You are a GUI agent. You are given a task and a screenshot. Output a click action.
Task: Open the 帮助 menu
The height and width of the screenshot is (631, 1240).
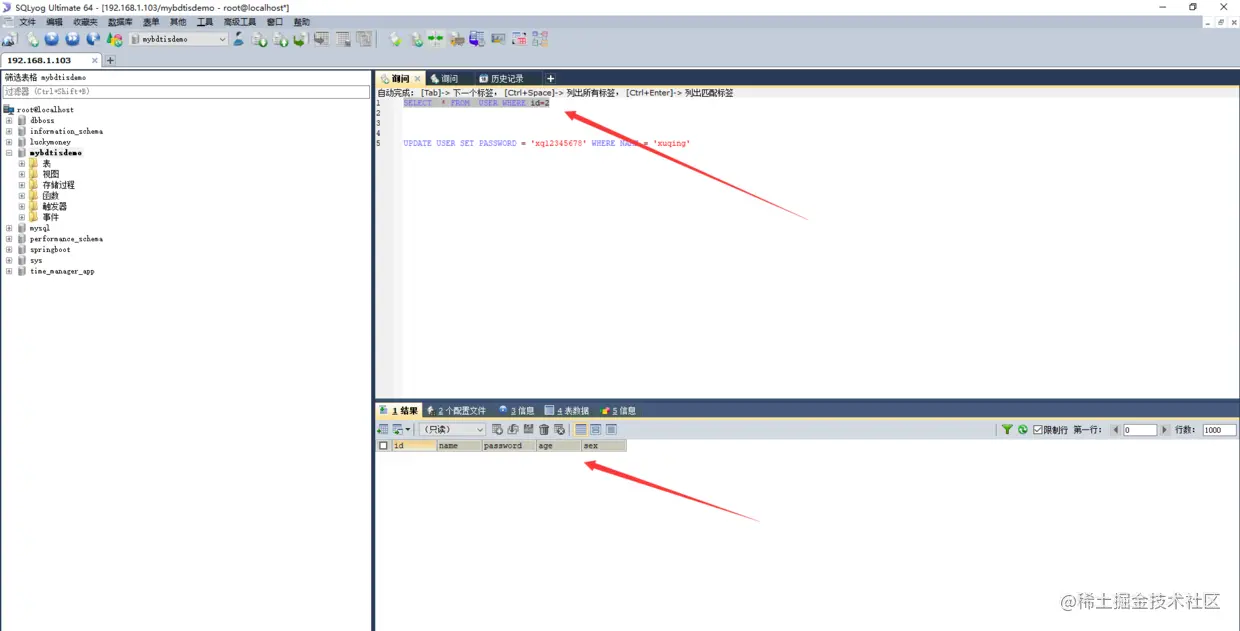tap(302, 22)
